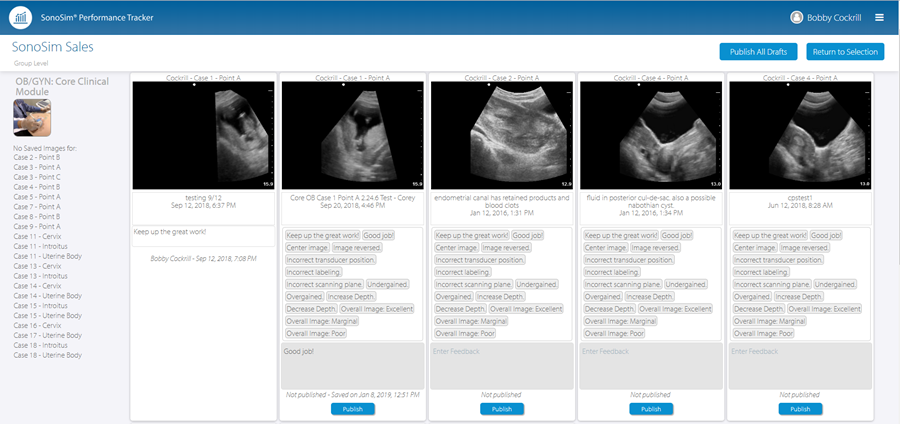Add 'Incorrect transducer position.' in Core OB card
The width and height of the screenshot is (900, 424).
(330, 260)
